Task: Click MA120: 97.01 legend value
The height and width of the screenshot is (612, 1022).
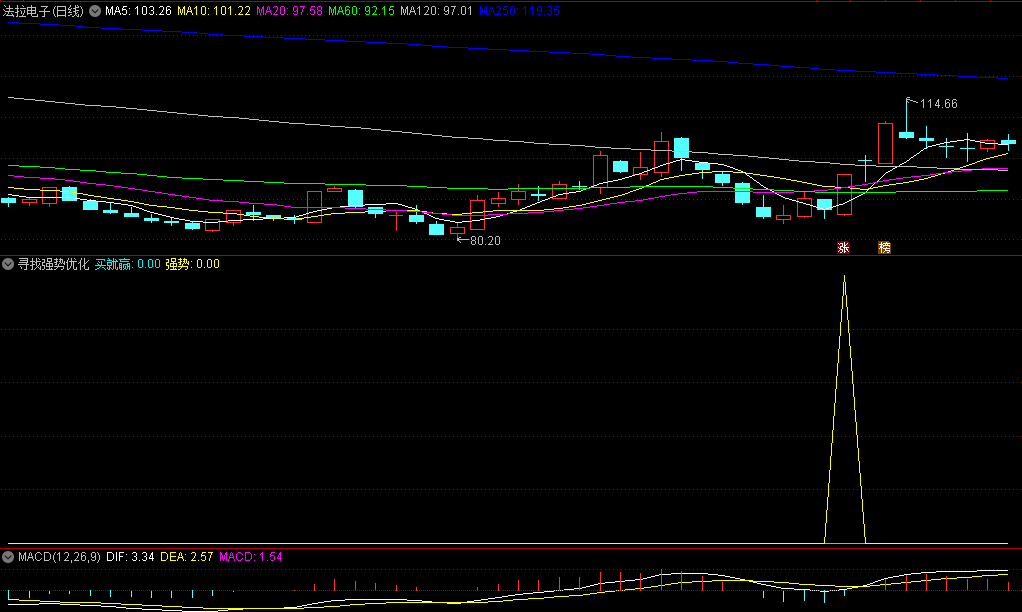Action: tap(436, 11)
